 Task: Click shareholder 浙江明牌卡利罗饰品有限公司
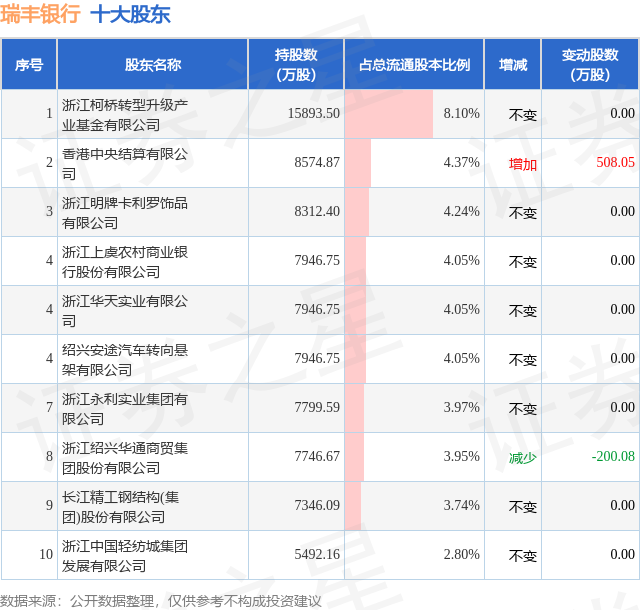tap(125, 213)
